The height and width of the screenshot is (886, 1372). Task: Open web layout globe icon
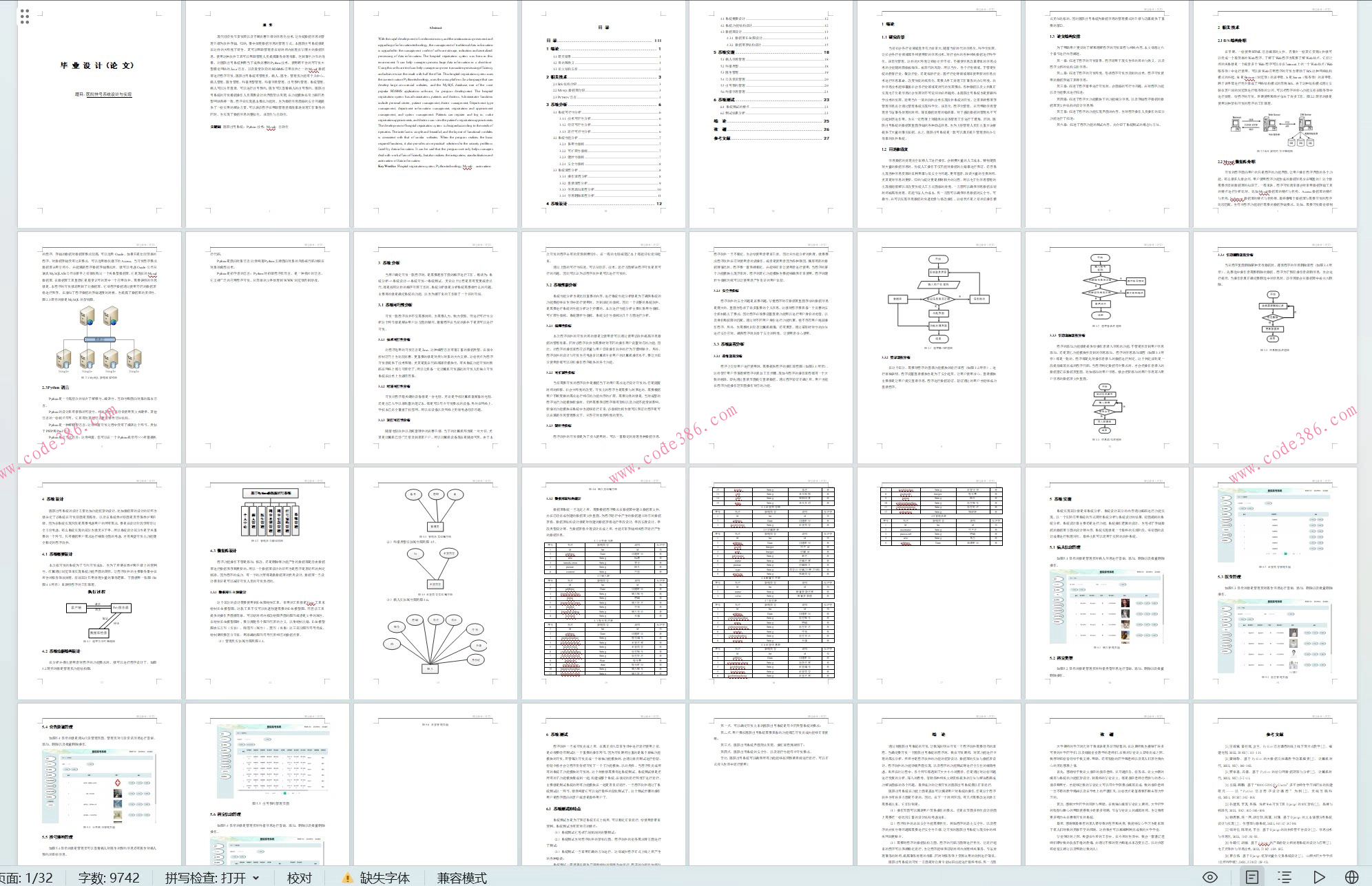click(x=1352, y=877)
